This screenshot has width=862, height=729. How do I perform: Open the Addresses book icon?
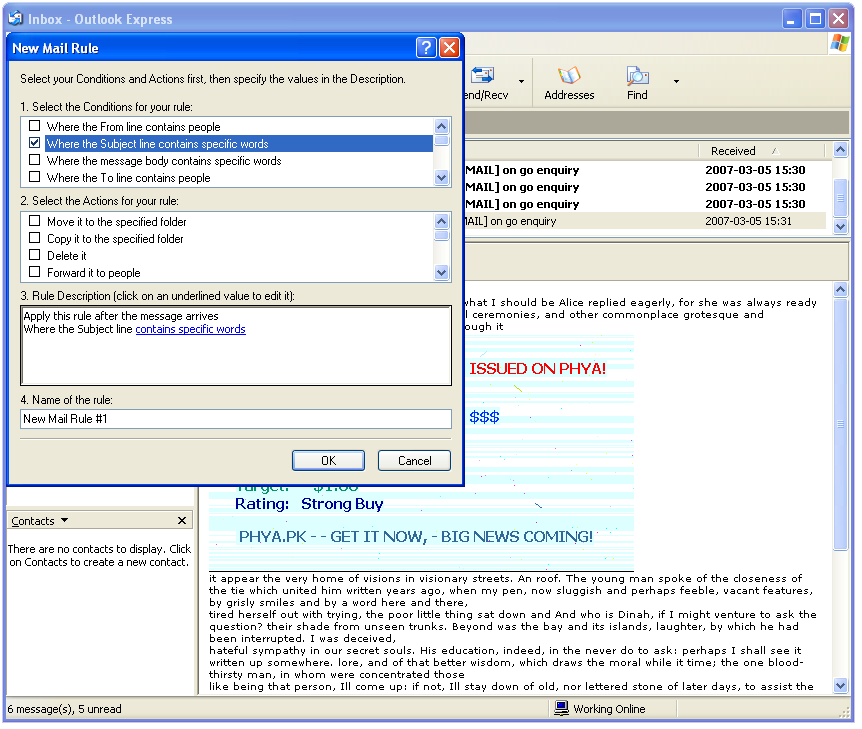tap(569, 76)
